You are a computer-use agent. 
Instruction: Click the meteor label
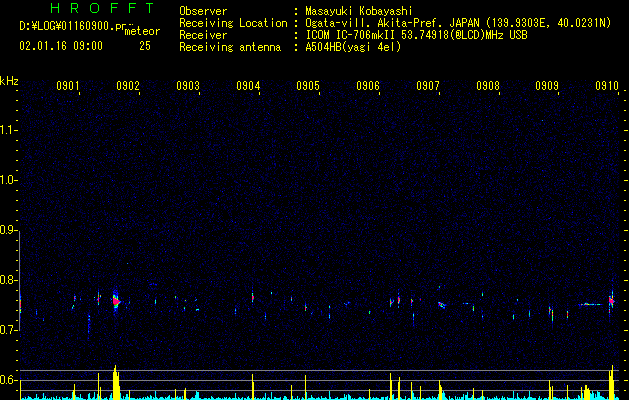pyautogui.click(x=142, y=31)
